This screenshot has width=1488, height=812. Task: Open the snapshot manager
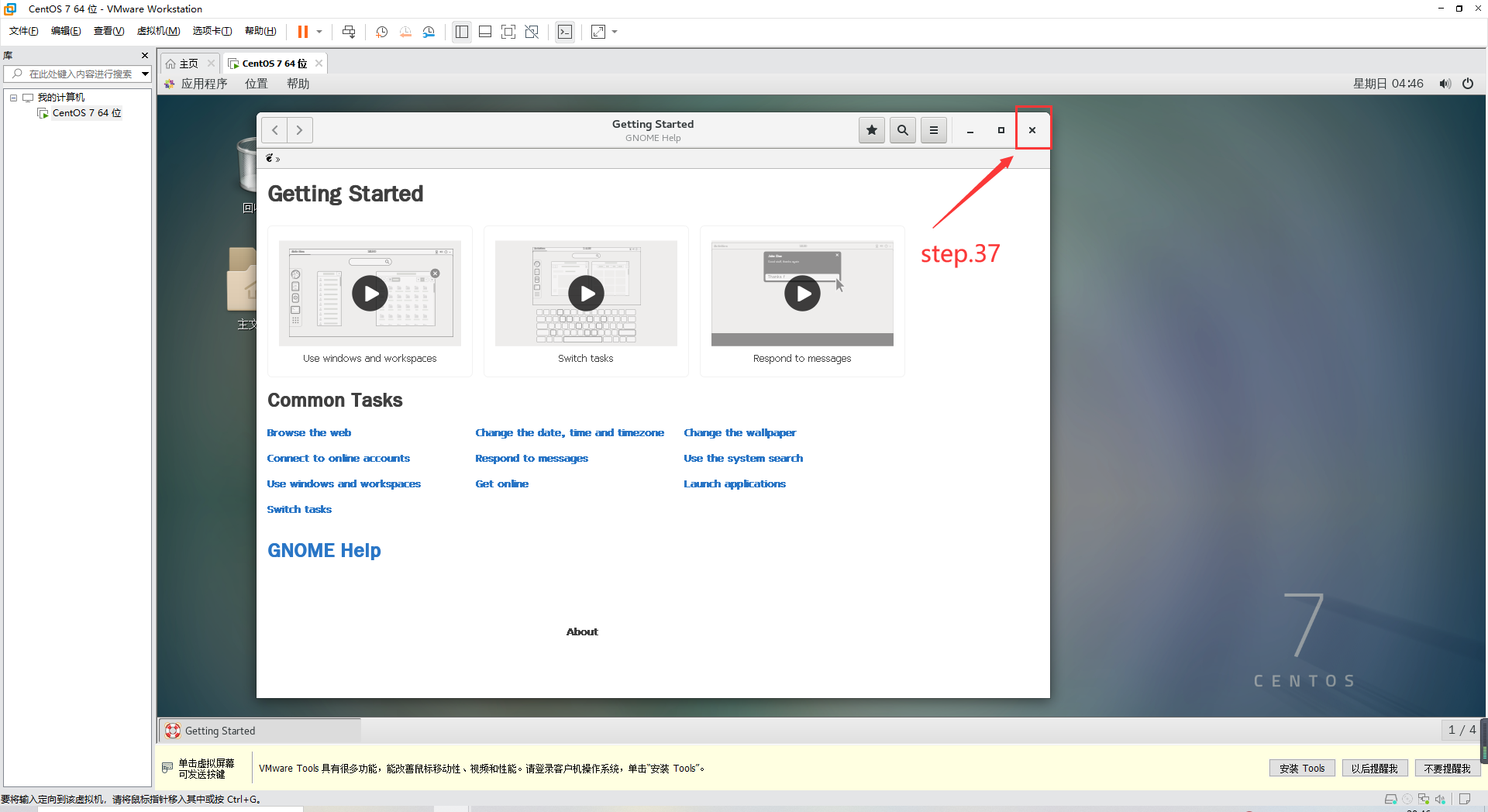click(x=429, y=32)
